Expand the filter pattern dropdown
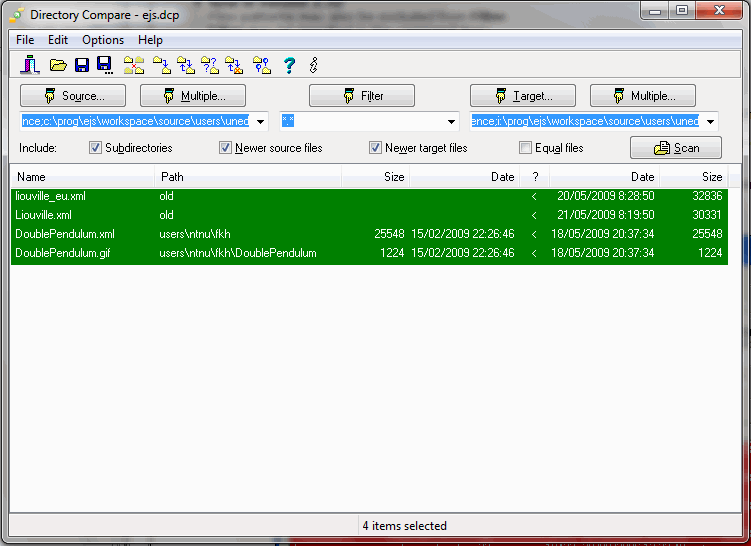This screenshot has width=751, height=546. point(451,122)
